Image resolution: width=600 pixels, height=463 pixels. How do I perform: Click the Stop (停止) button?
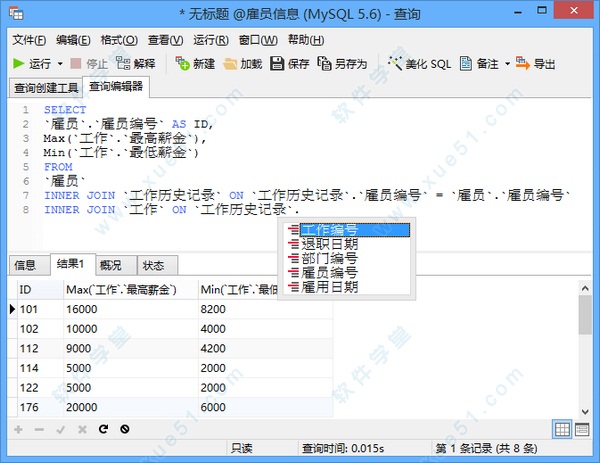(89, 64)
